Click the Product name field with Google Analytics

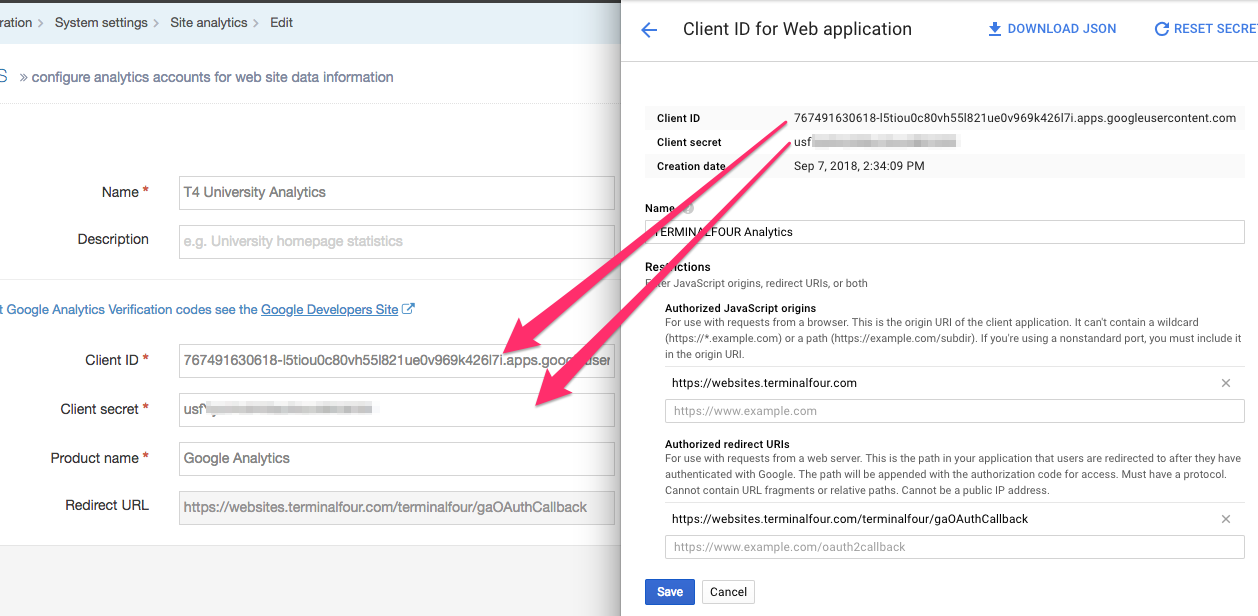click(x=396, y=459)
